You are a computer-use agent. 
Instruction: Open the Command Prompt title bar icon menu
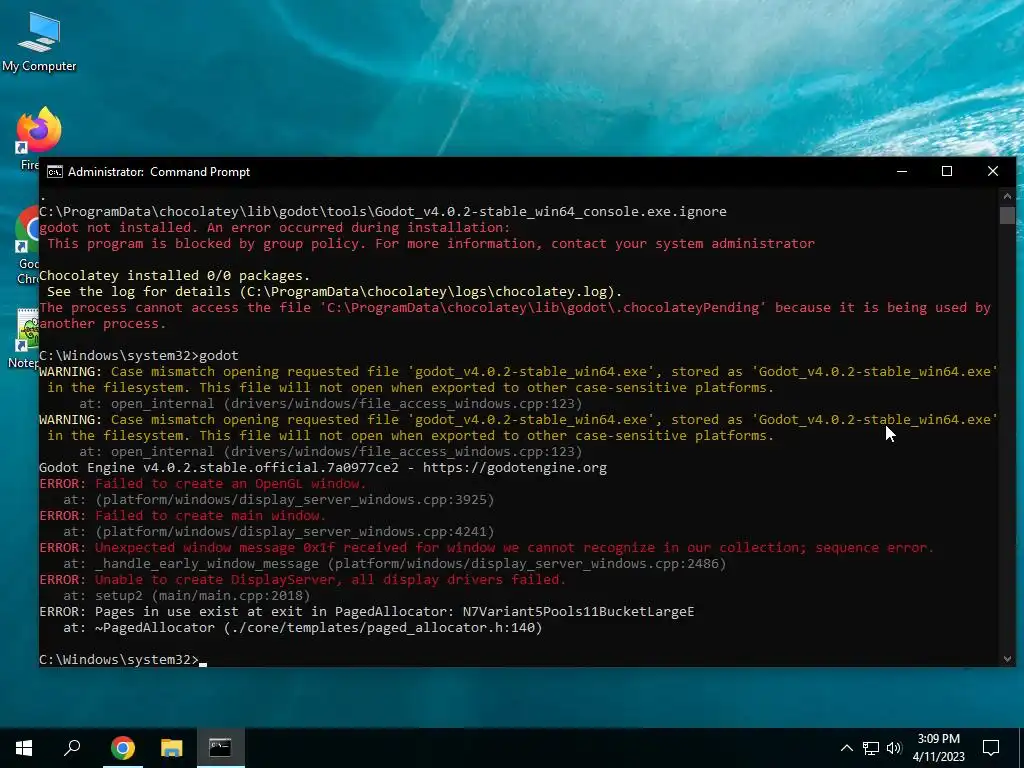[55, 172]
